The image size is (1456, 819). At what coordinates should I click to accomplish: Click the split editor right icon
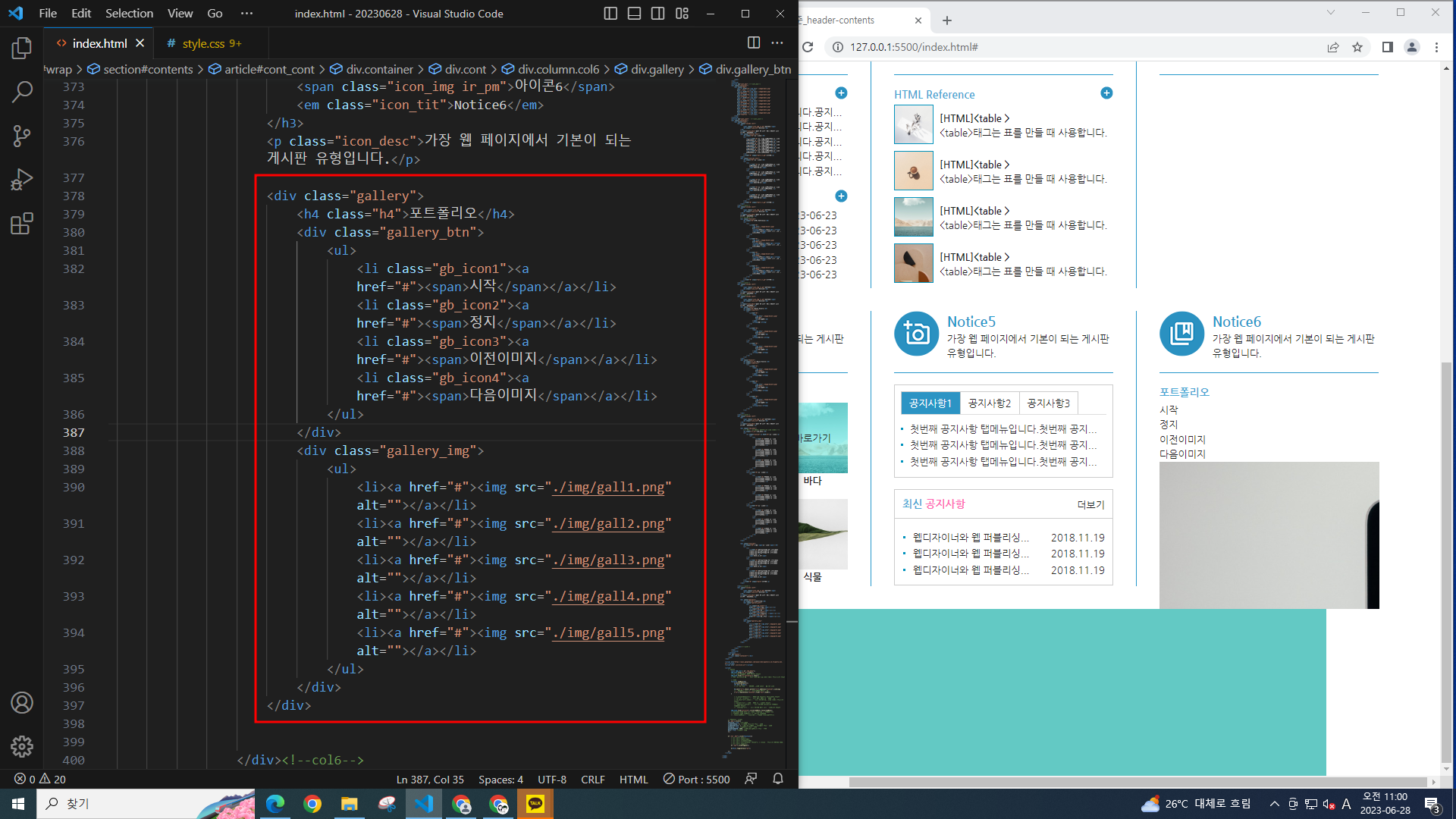pos(753,43)
